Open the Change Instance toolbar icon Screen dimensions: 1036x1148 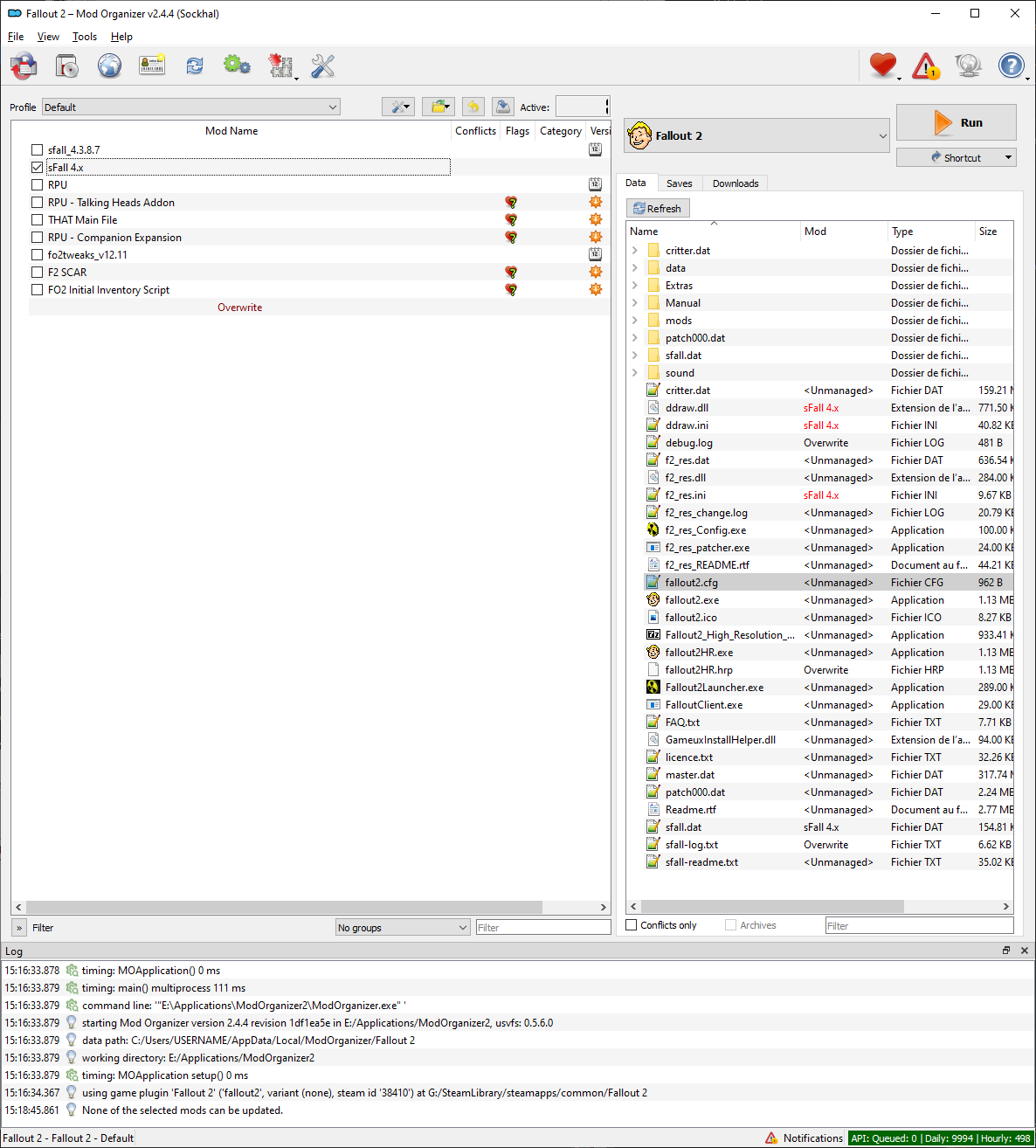pos(24,66)
